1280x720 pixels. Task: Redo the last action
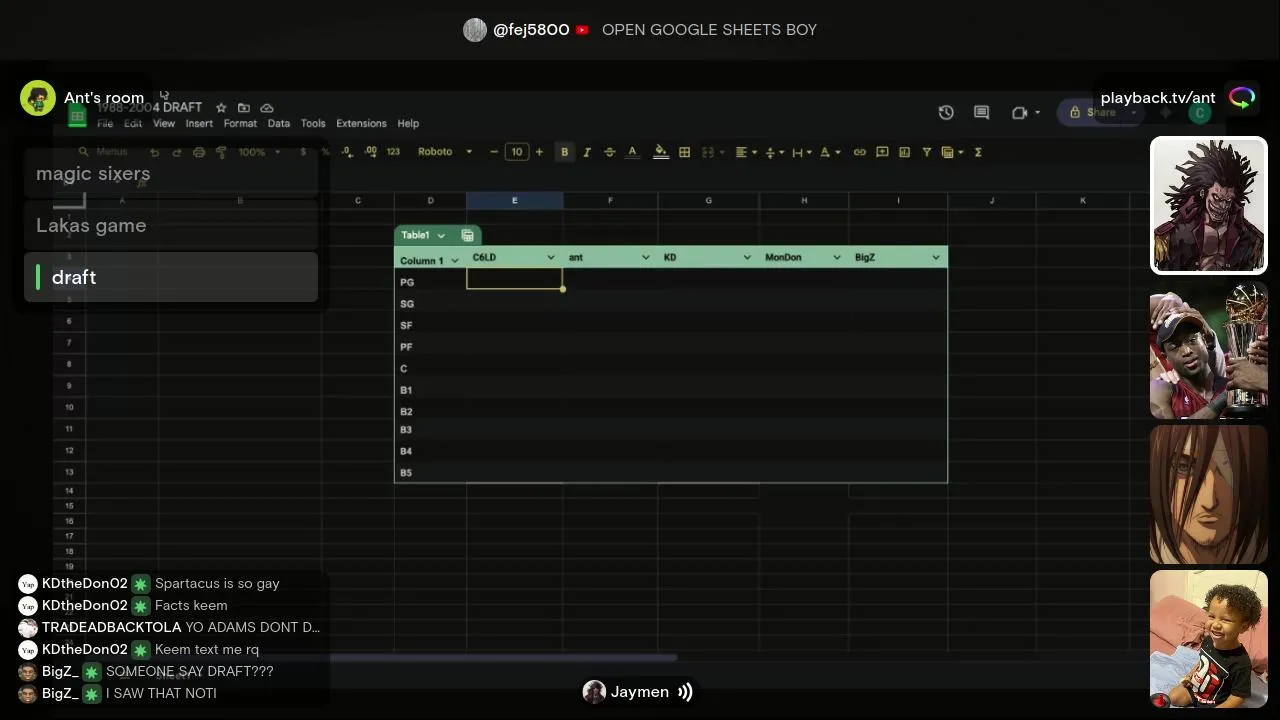pos(177,152)
